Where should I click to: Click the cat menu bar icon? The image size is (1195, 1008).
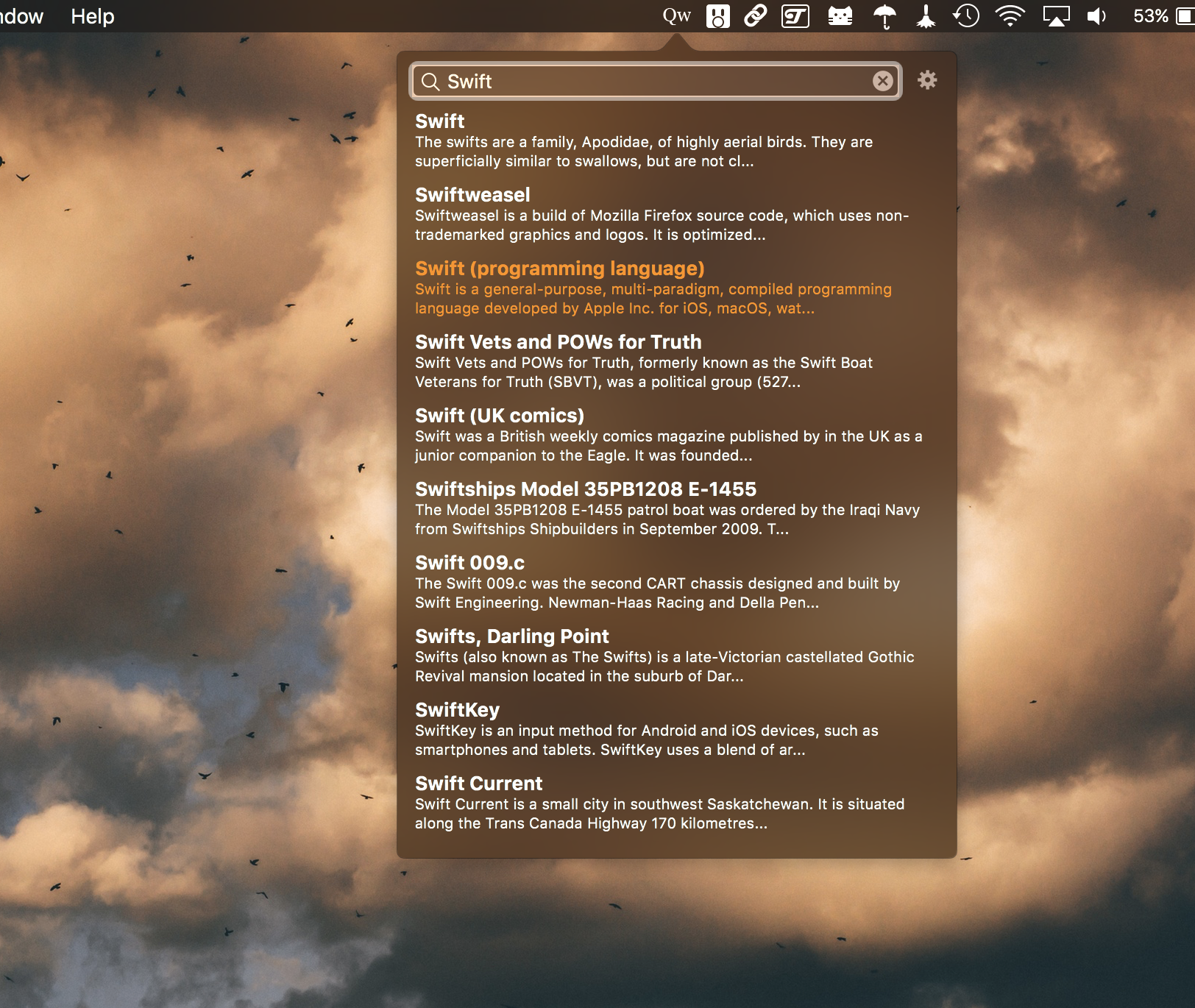click(841, 15)
